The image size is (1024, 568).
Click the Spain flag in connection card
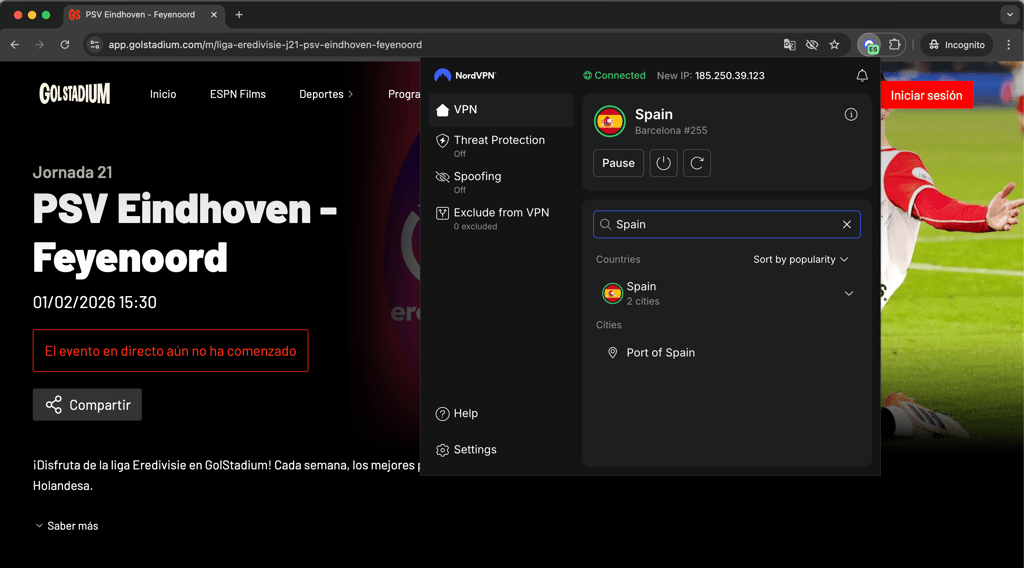pos(610,121)
